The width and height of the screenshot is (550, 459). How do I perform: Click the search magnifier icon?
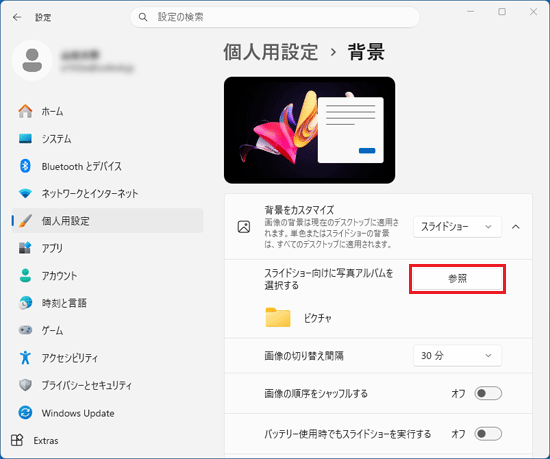click(x=143, y=17)
